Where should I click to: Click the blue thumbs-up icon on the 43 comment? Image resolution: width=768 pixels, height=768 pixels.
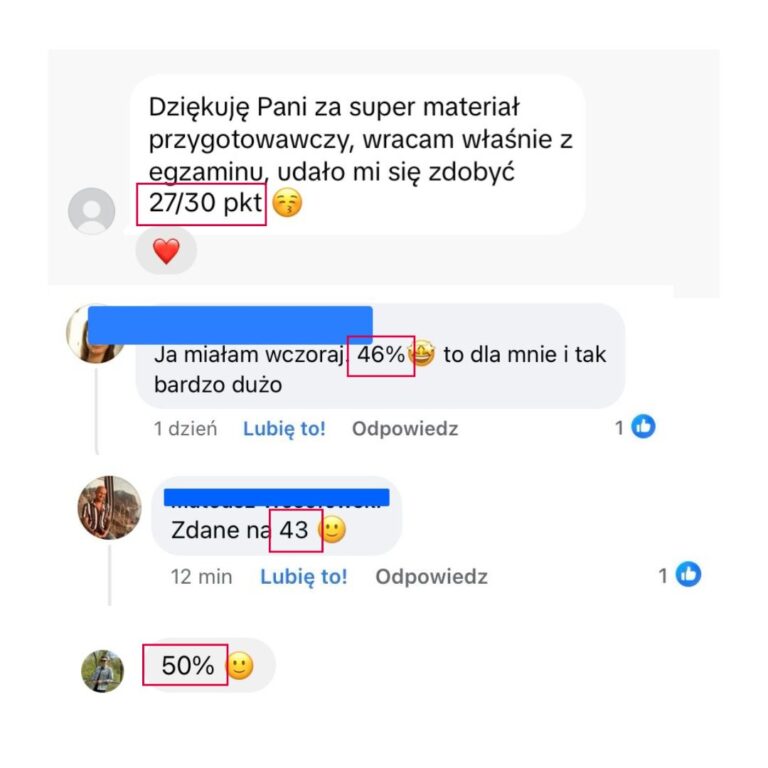point(688,574)
